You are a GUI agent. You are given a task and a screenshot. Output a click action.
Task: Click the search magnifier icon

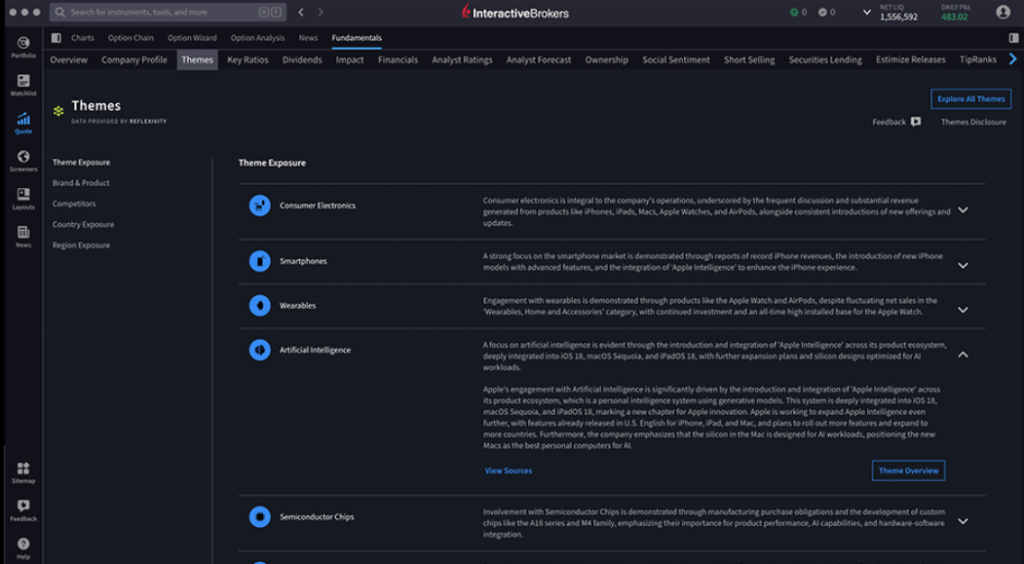(60, 12)
